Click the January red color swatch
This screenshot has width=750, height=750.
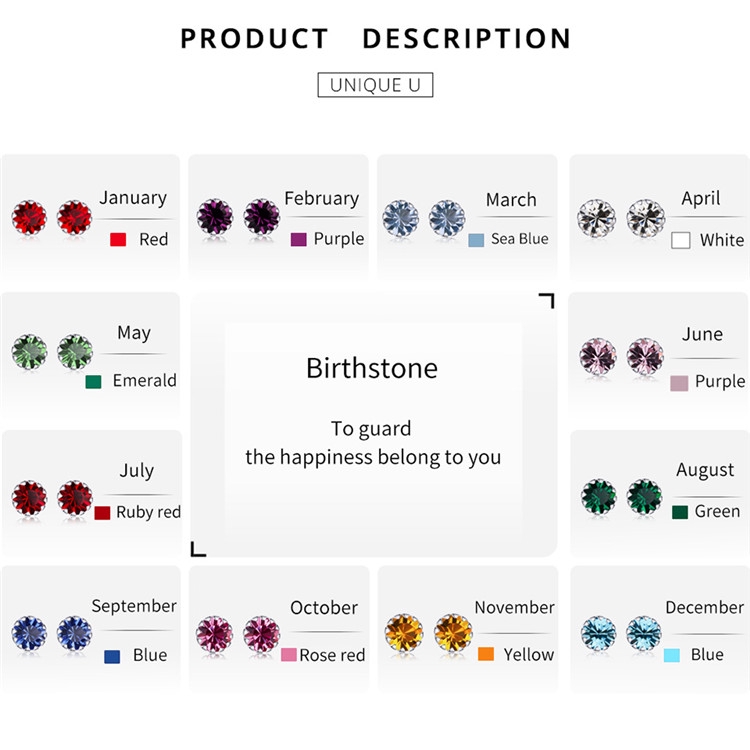pos(118,240)
